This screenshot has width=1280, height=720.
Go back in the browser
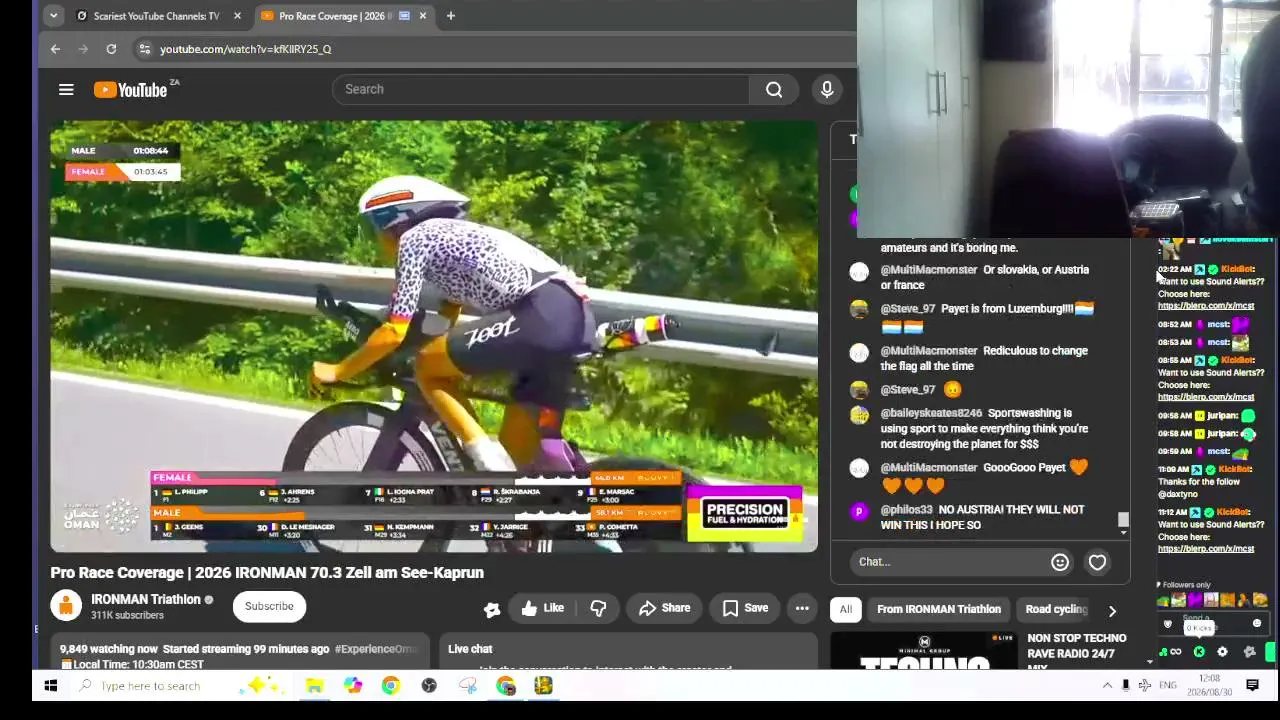[55, 49]
